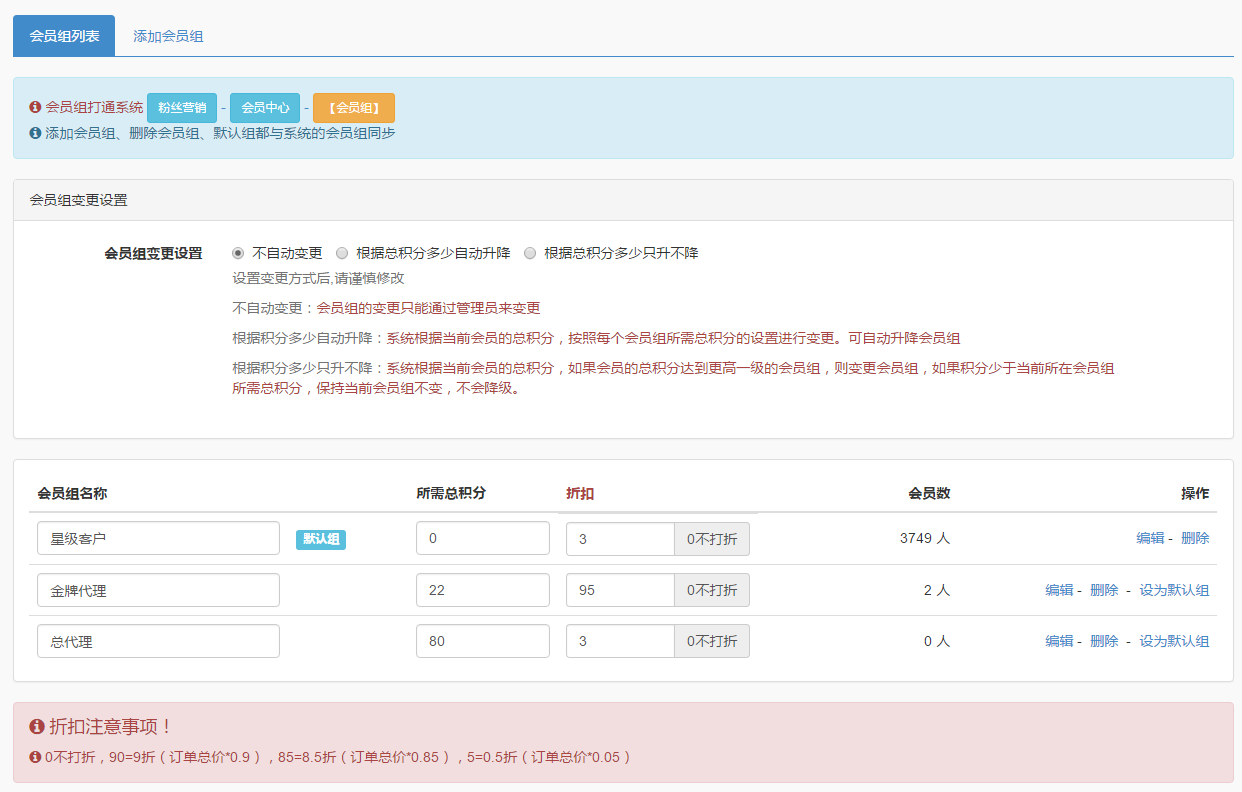Viewport: 1242px width, 792px height.
Task: Click the 2 人 member count
Action: 937,590
